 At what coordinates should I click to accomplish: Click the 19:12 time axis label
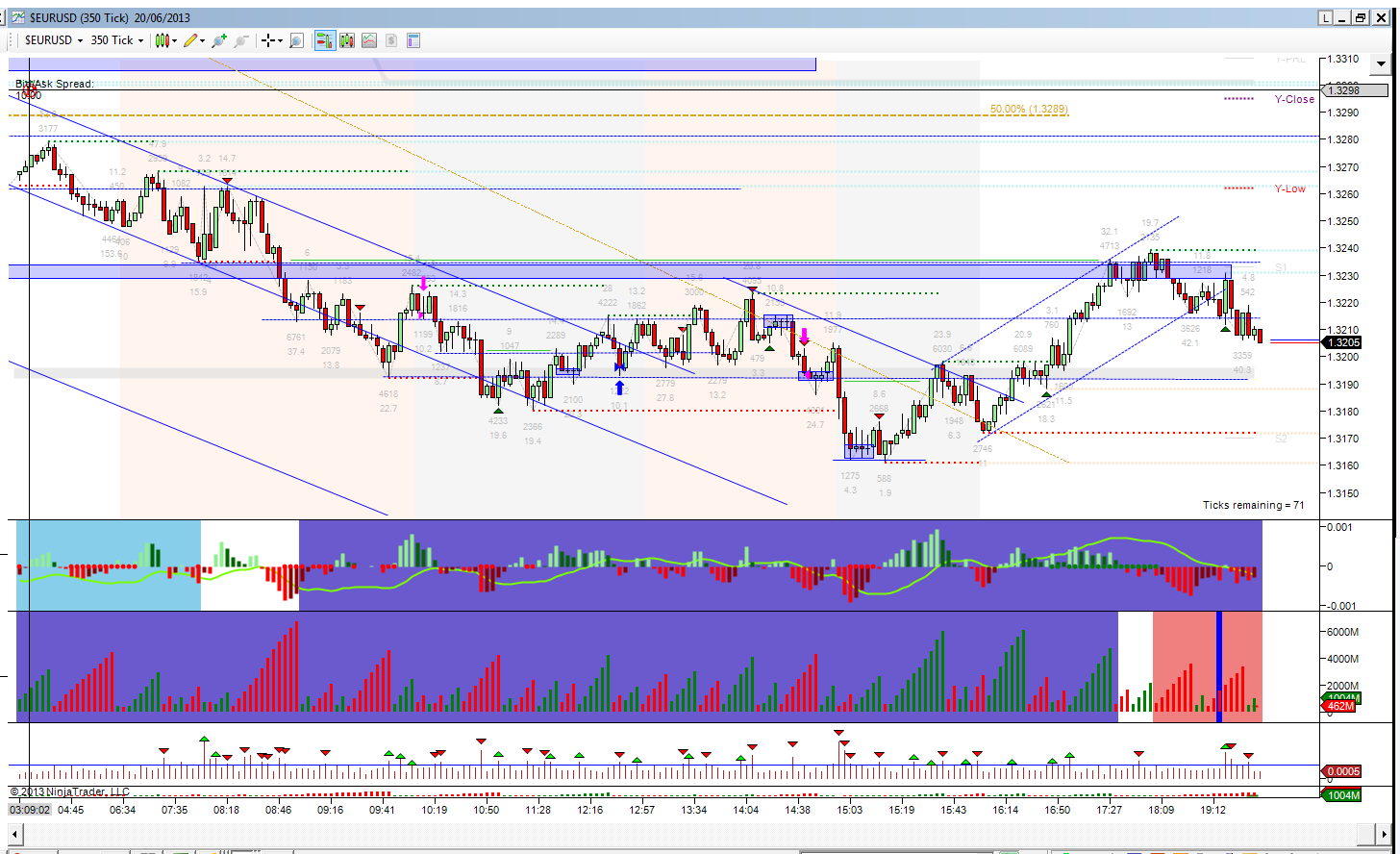click(x=1213, y=810)
